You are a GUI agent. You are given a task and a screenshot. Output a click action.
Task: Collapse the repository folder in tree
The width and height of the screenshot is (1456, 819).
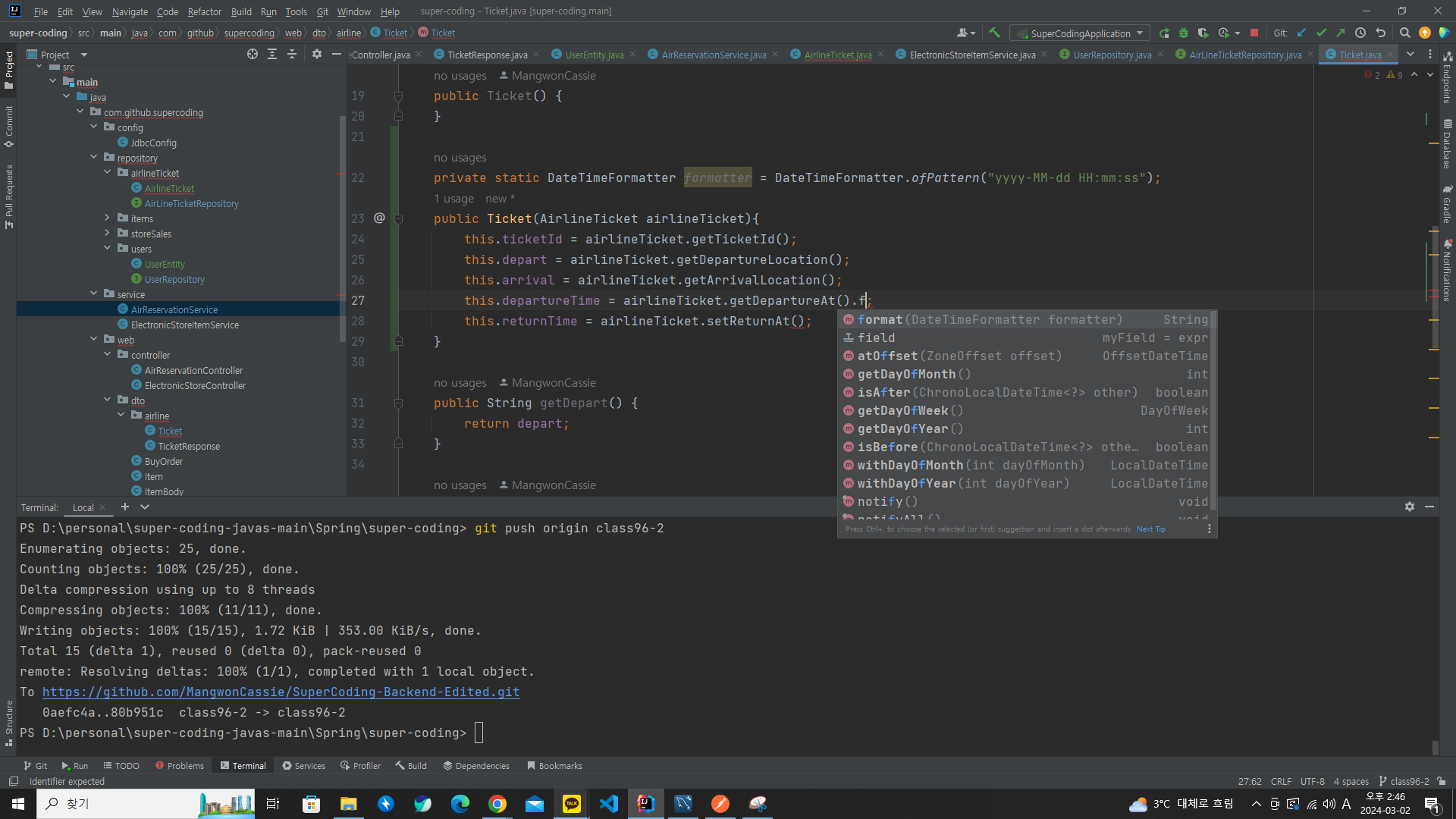coord(94,158)
